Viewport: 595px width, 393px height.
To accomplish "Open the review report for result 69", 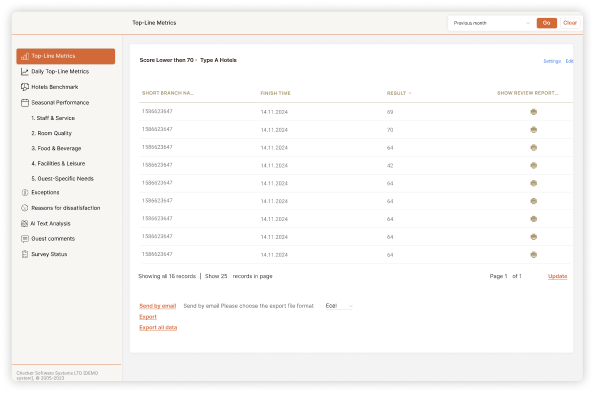I will click(534, 112).
